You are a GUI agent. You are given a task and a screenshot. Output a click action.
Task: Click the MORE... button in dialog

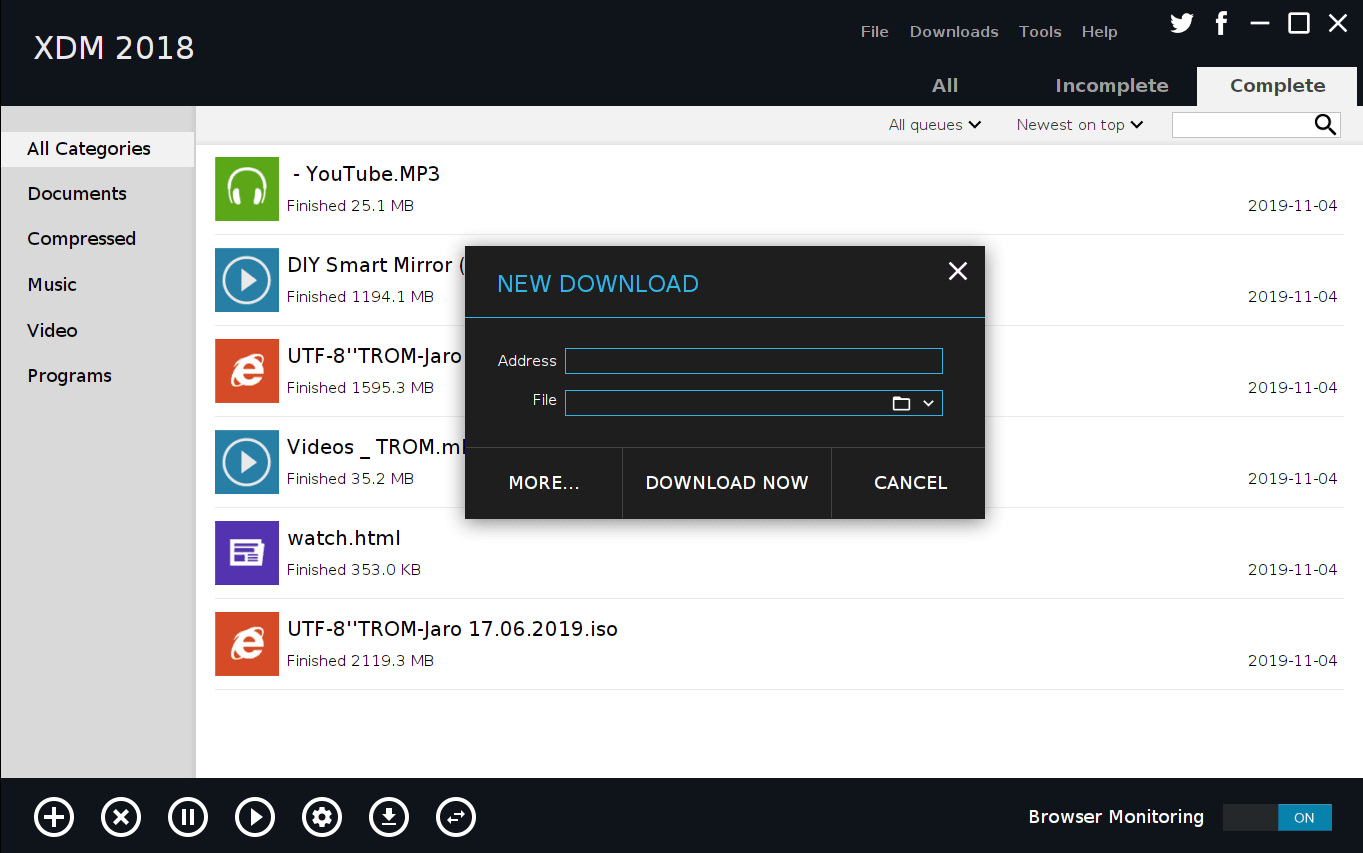(x=543, y=483)
